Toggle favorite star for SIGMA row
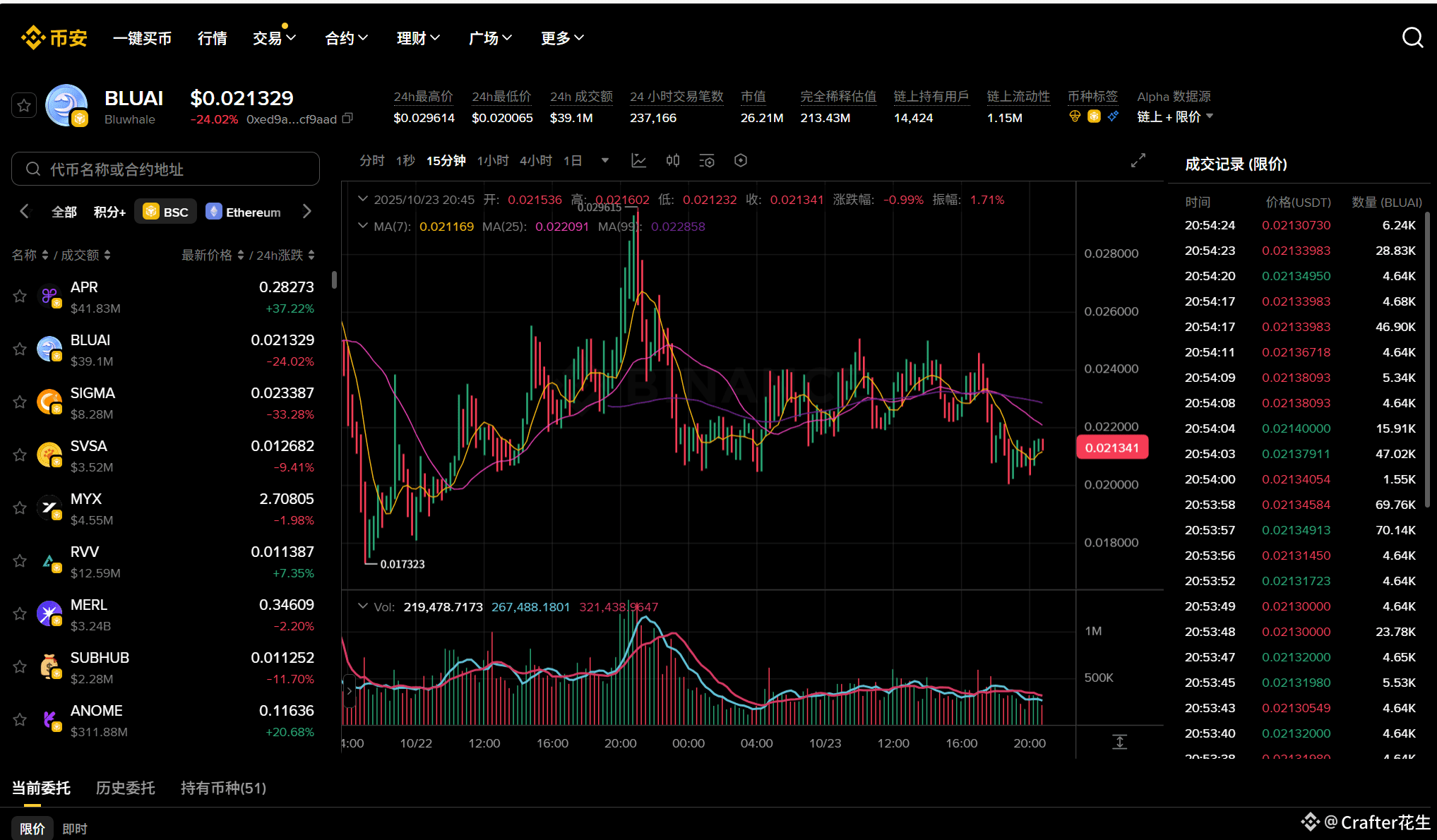The width and height of the screenshot is (1437, 840). pyautogui.click(x=20, y=402)
